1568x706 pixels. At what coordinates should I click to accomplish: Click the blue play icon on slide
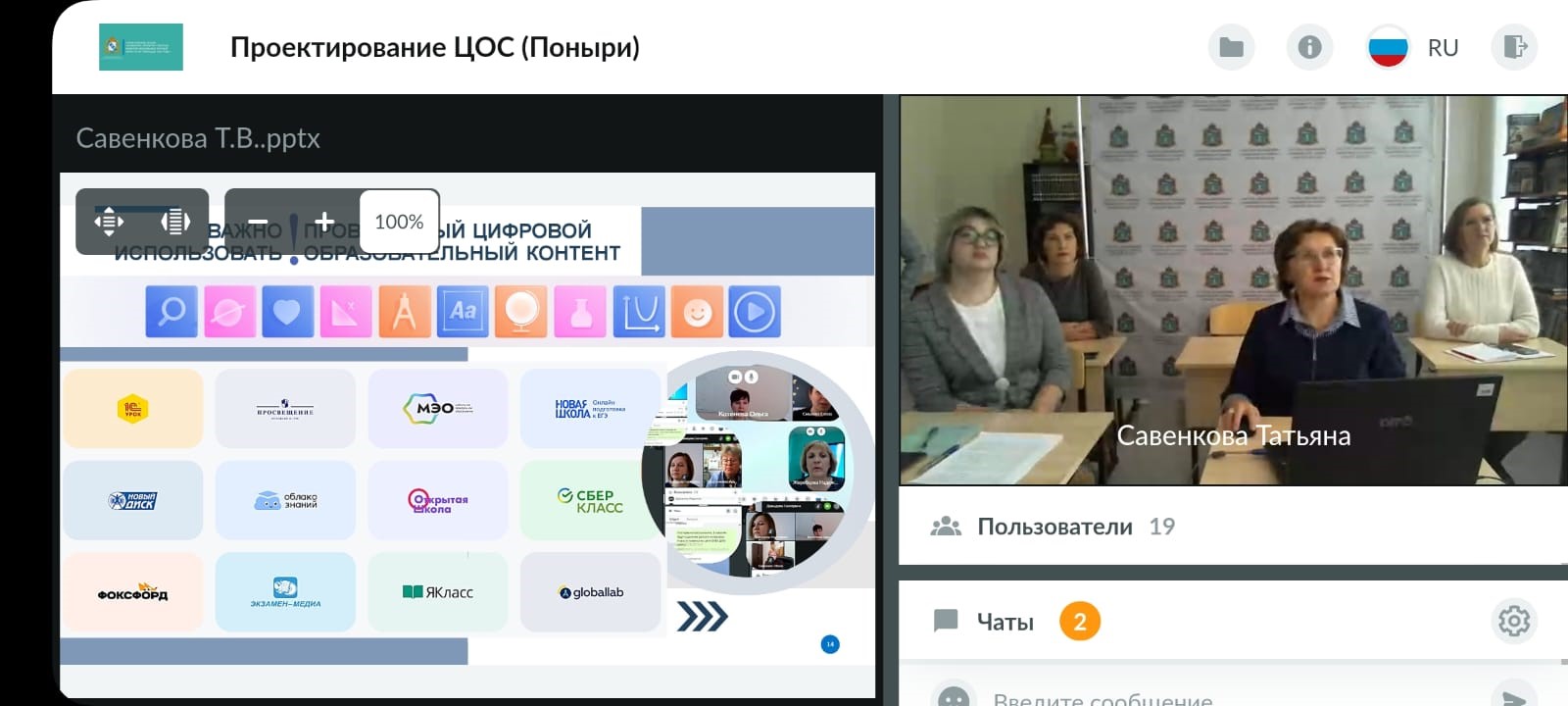coord(755,312)
